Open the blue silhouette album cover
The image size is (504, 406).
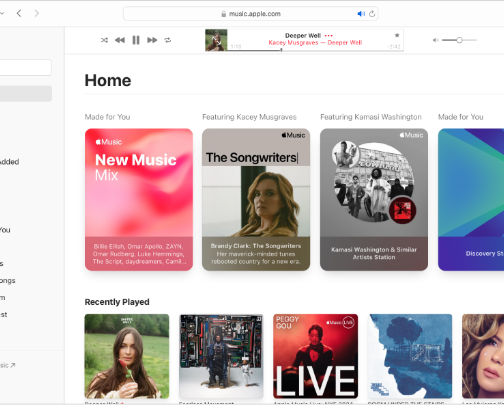[410, 356]
